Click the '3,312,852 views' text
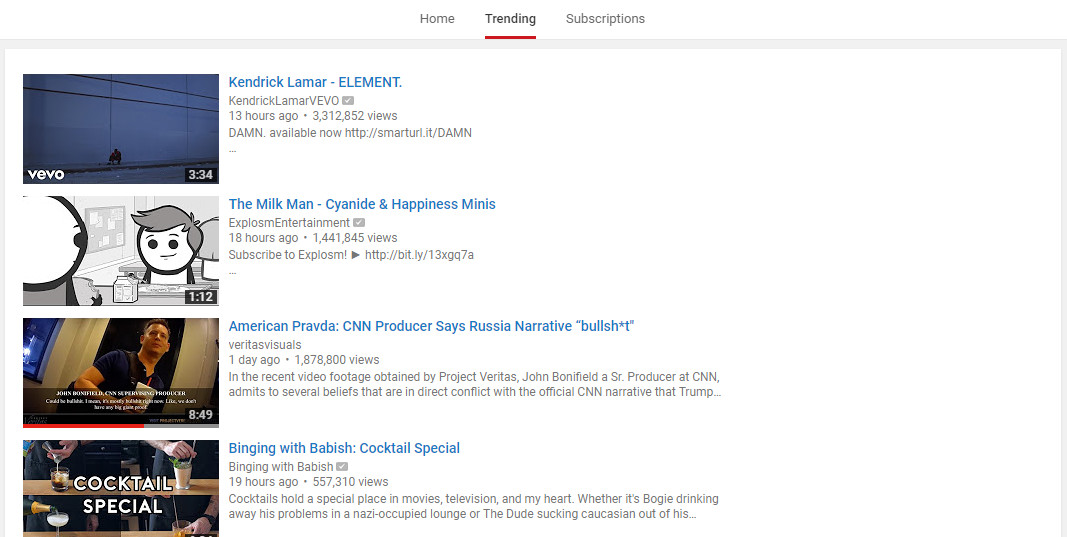 tap(355, 116)
